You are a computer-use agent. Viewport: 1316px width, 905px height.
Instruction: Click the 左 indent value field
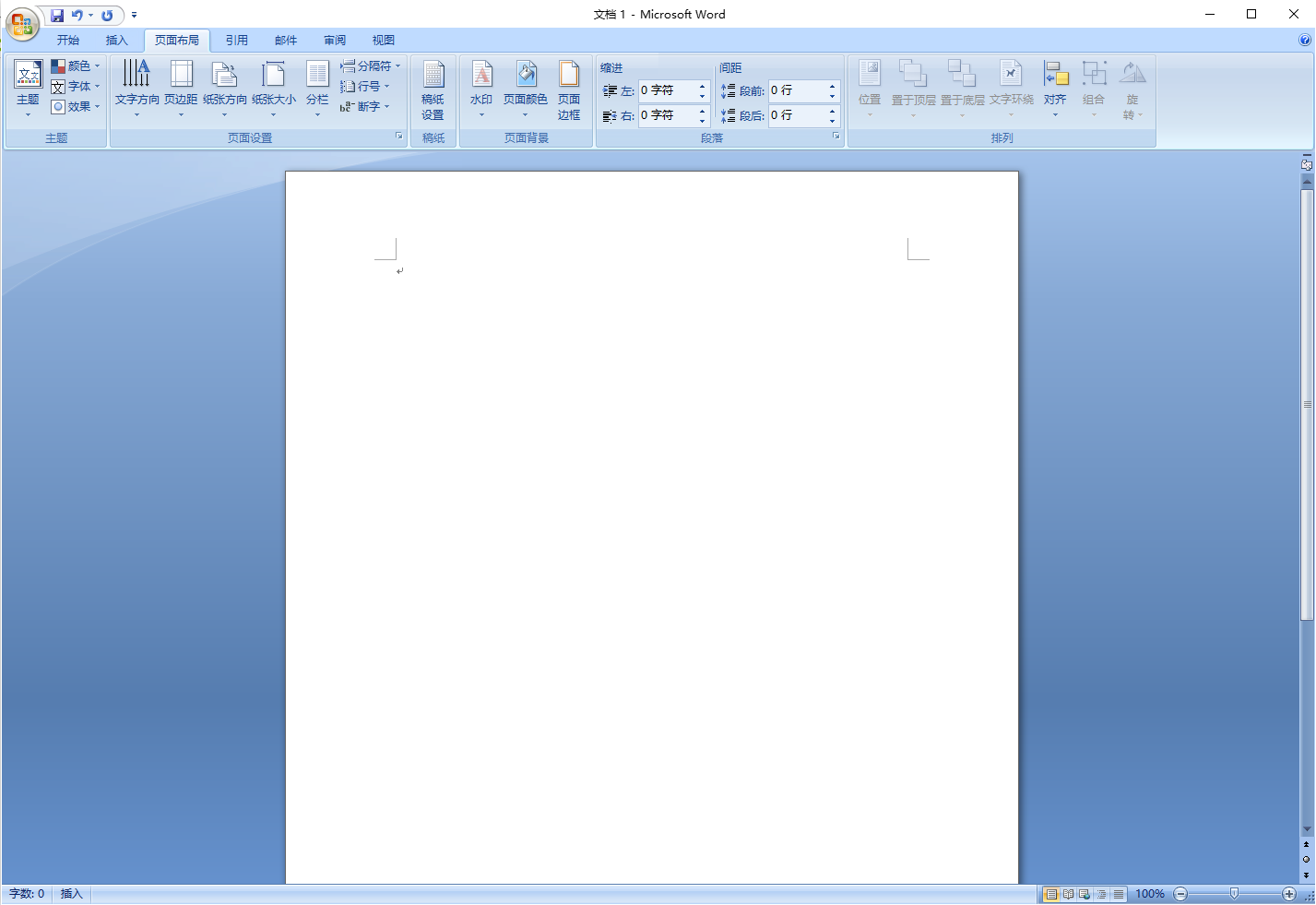(669, 90)
